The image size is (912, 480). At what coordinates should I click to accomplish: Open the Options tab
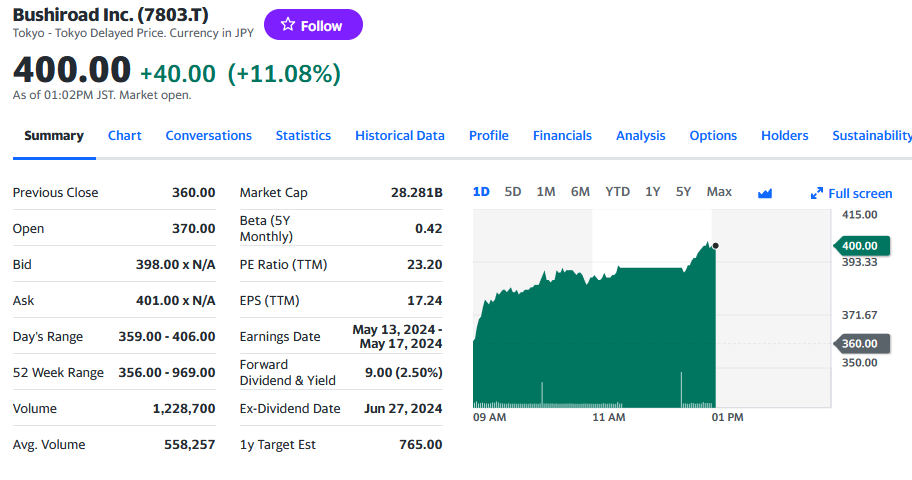pyautogui.click(x=713, y=136)
